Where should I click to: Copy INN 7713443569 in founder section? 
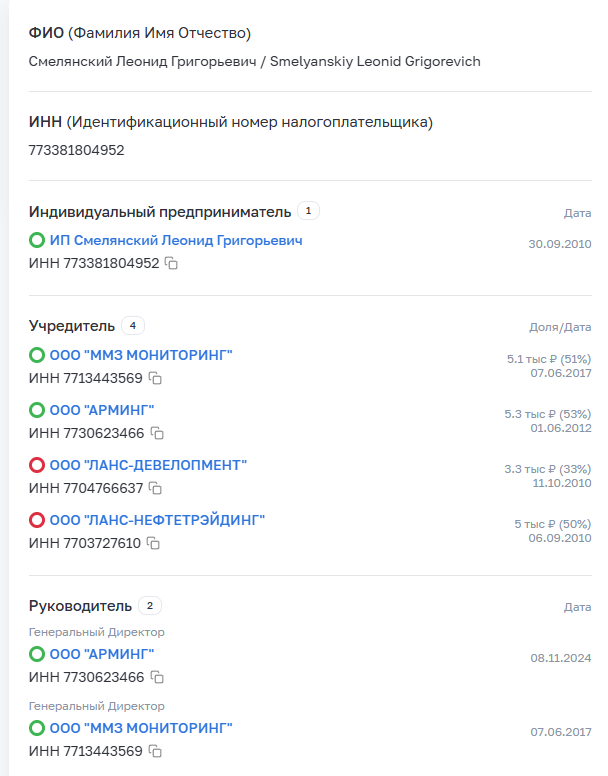tap(155, 379)
